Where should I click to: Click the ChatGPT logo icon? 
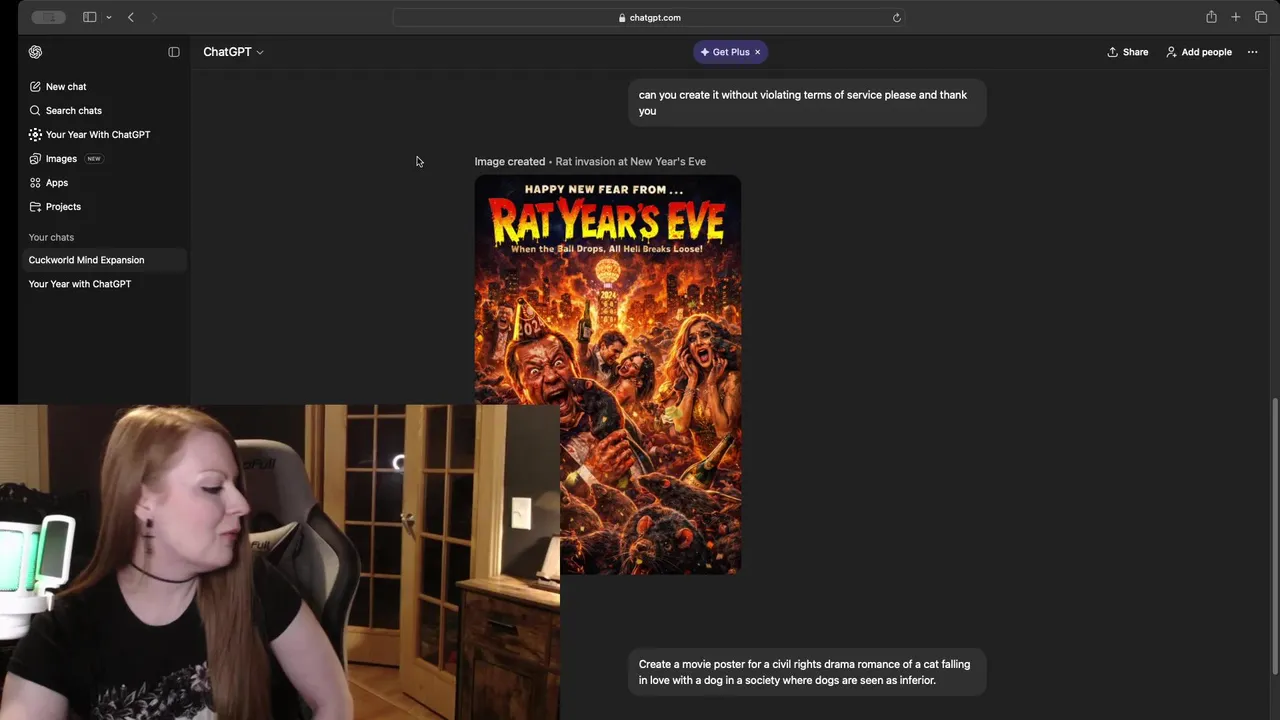36,52
